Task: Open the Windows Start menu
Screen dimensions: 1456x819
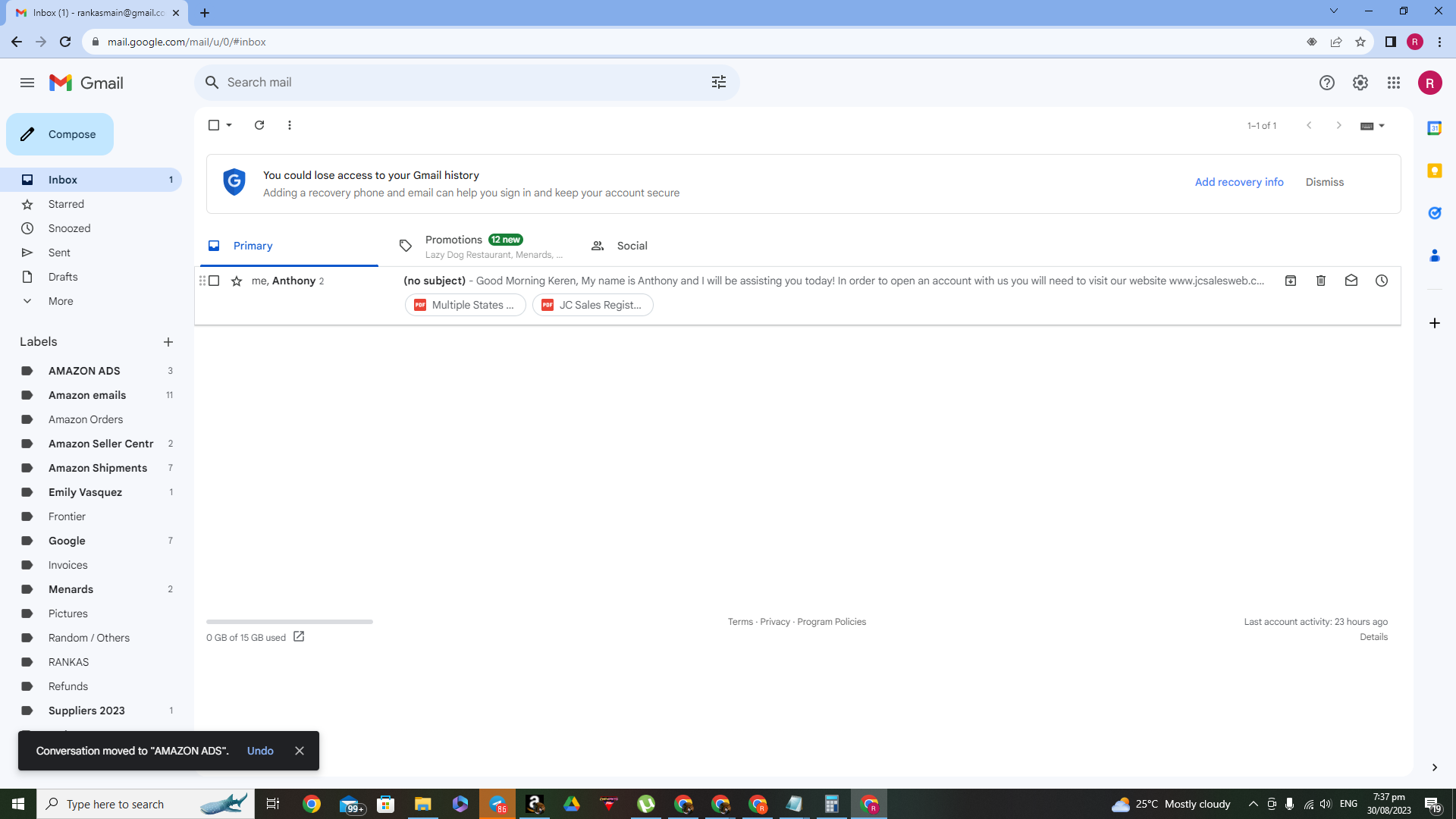Action: (18, 804)
